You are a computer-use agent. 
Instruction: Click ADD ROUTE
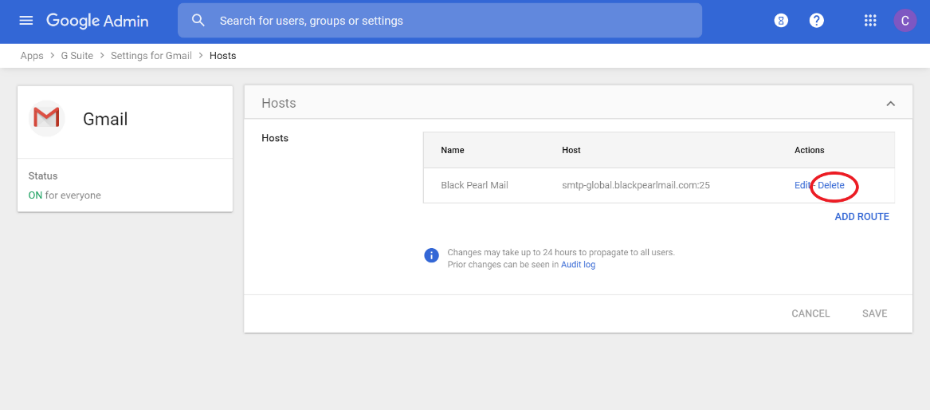tap(862, 217)
